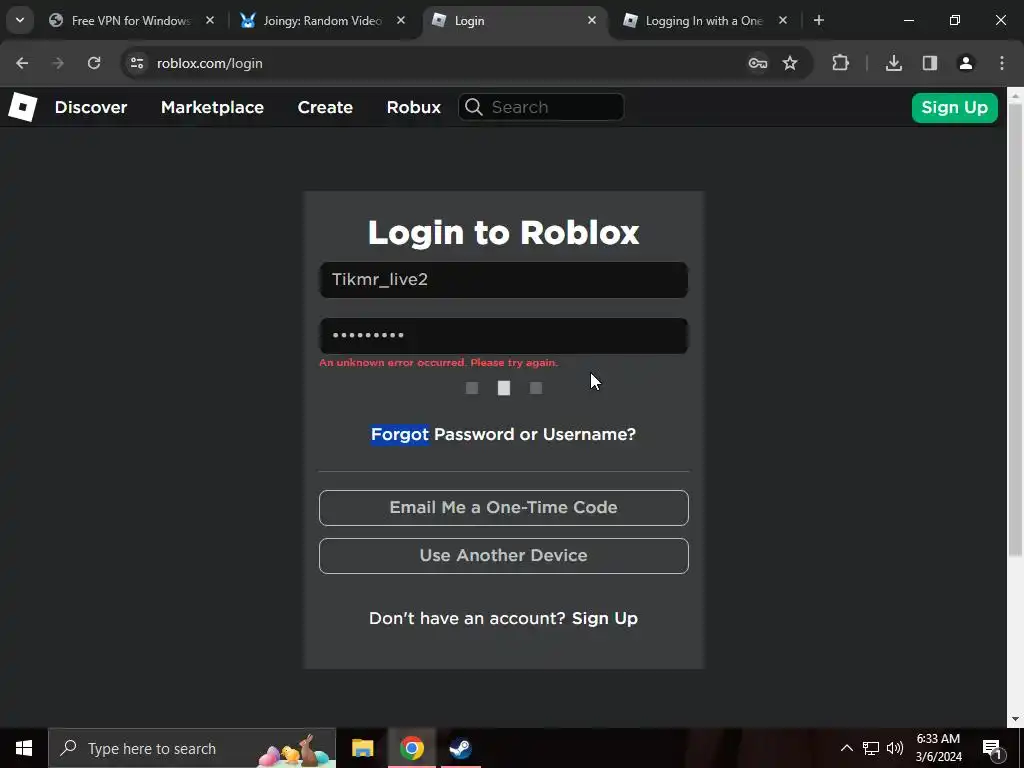Click the Windows taskbar search box
This screenshot has height=768, width=1024.
pyautogui.click(x=192, y=748)
